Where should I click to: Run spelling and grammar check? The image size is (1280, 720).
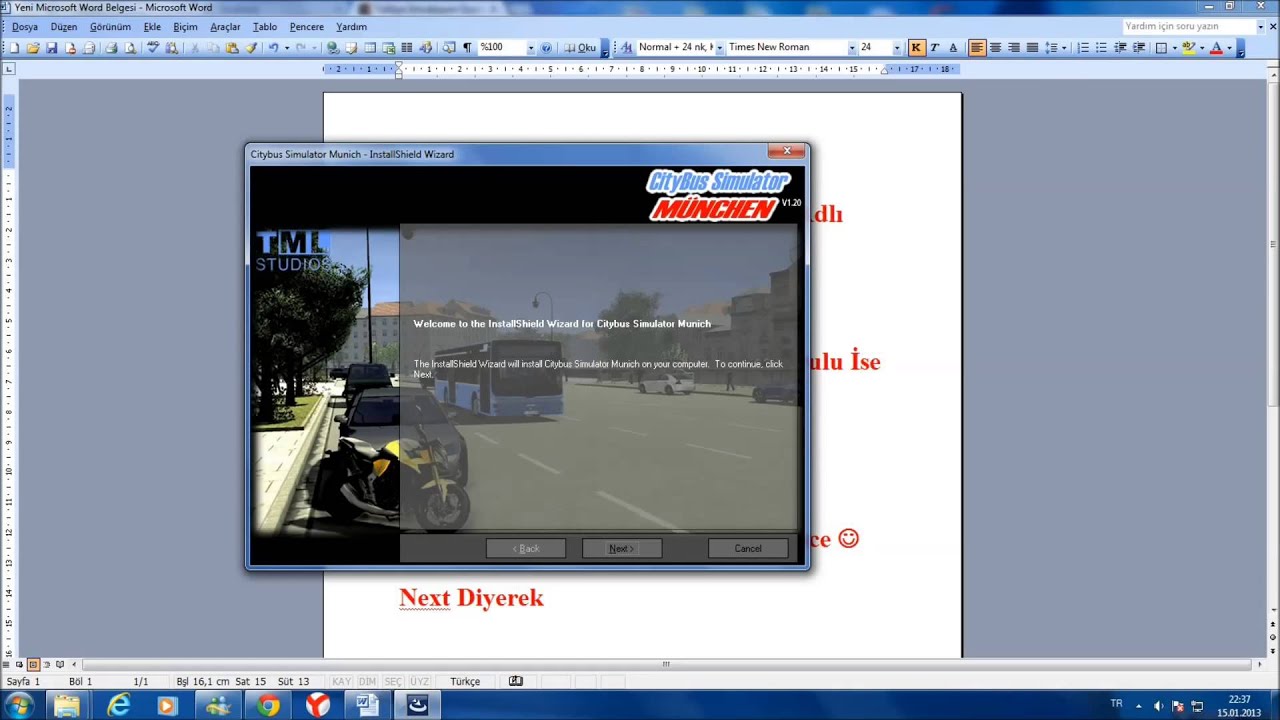pyautogui.click(x=153, y=47)
